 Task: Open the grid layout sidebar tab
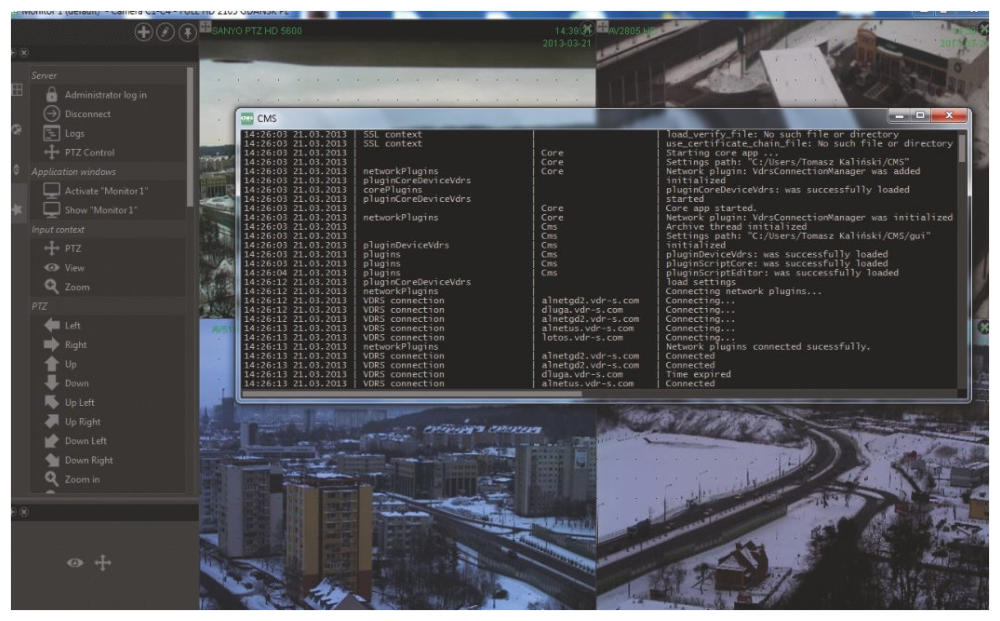point(16,91)
